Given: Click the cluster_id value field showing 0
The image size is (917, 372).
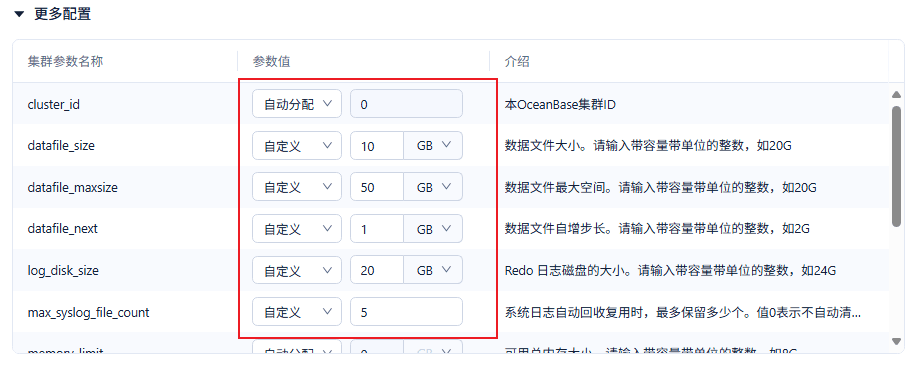Looking at the screenshot, I should point(406,104).
